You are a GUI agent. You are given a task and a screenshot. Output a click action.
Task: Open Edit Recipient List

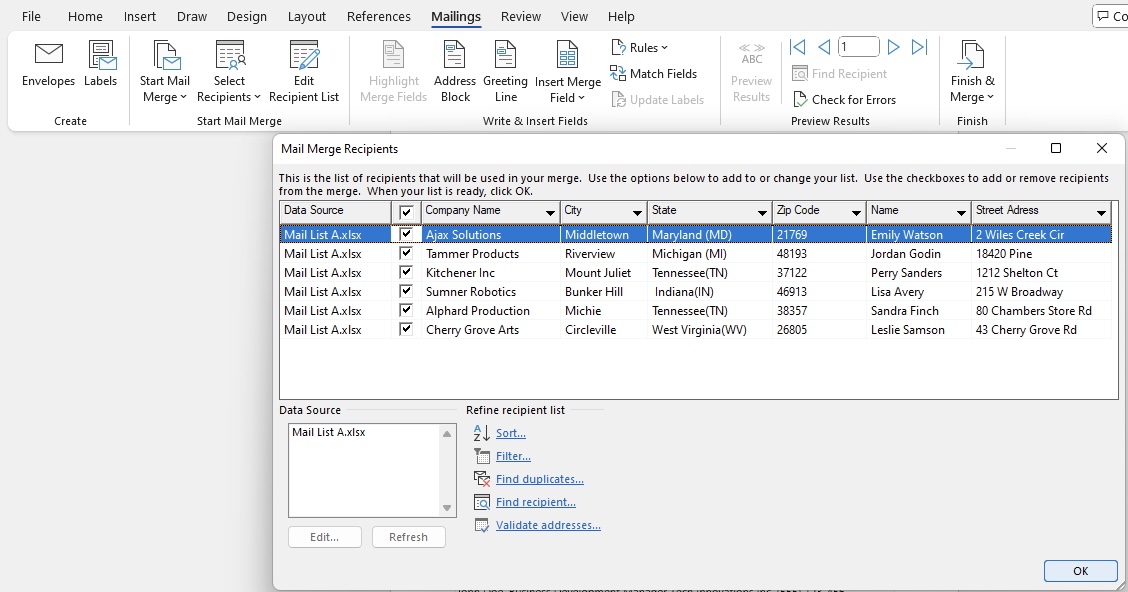point(304,72)
